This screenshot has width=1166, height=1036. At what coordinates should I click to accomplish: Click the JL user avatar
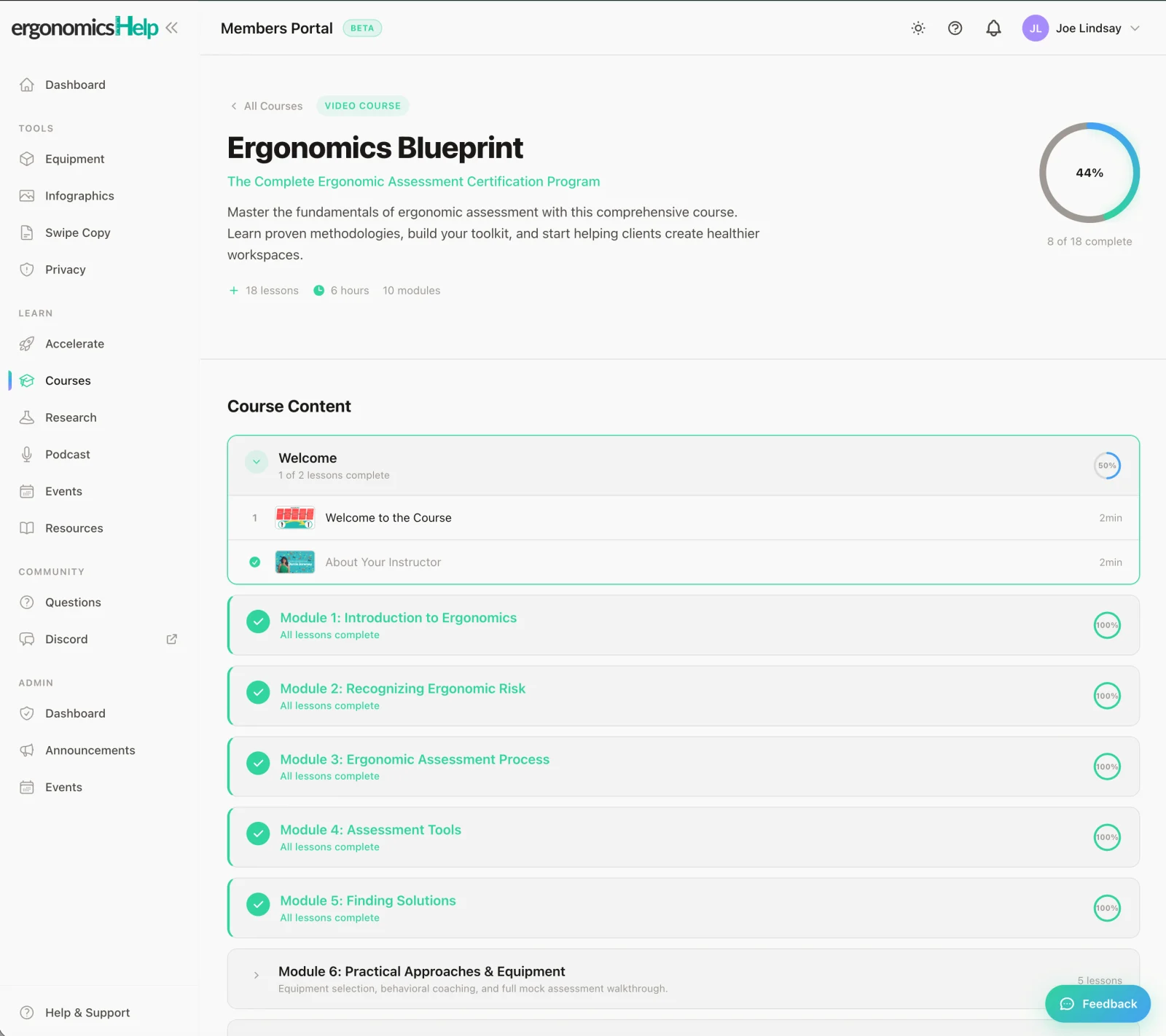point(1035,28)
